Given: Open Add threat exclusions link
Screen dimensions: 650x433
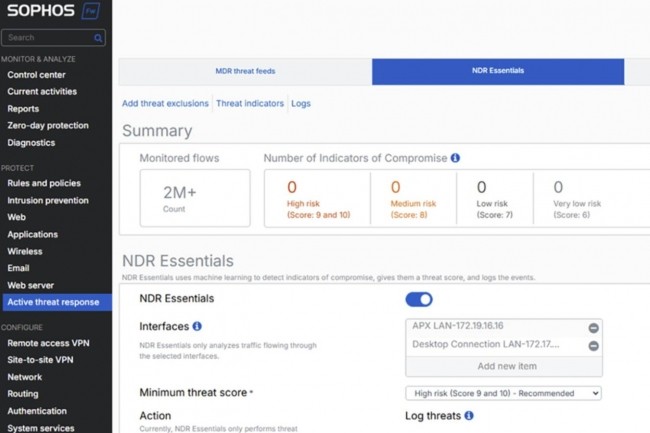Looking at the screenshot, I should pyautogui.click(x=165, y=103).
